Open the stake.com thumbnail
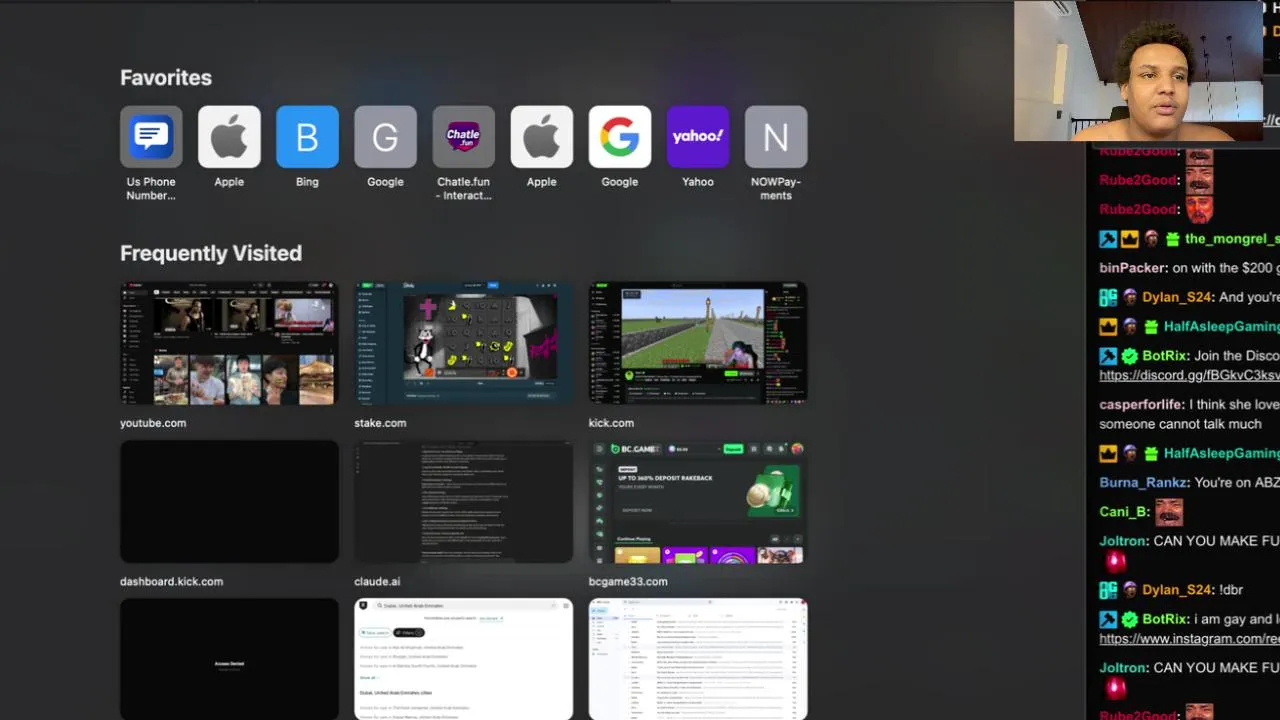This screenshot has width=1280, height=720. pos(463,343)
